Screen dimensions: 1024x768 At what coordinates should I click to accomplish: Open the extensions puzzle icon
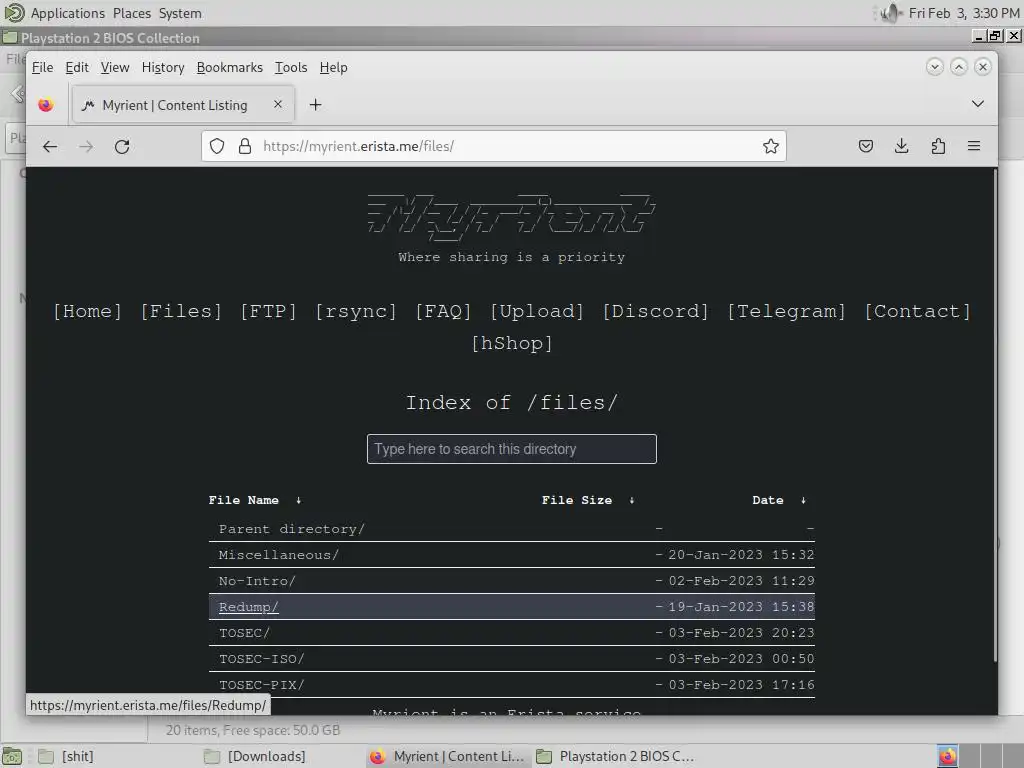[938, 146]
